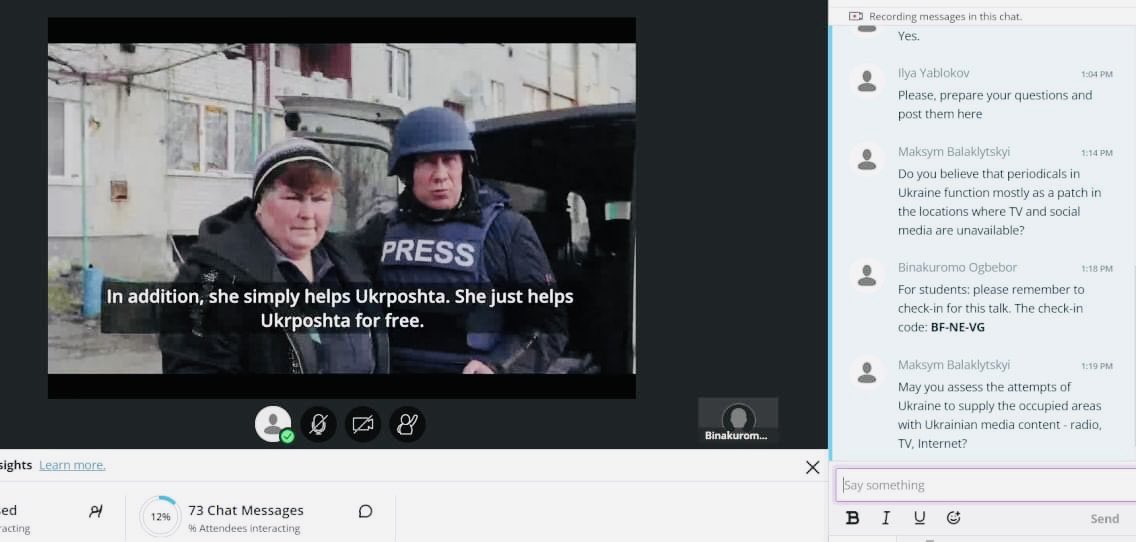Click the Ilya Yablokov name in chat

933,73
